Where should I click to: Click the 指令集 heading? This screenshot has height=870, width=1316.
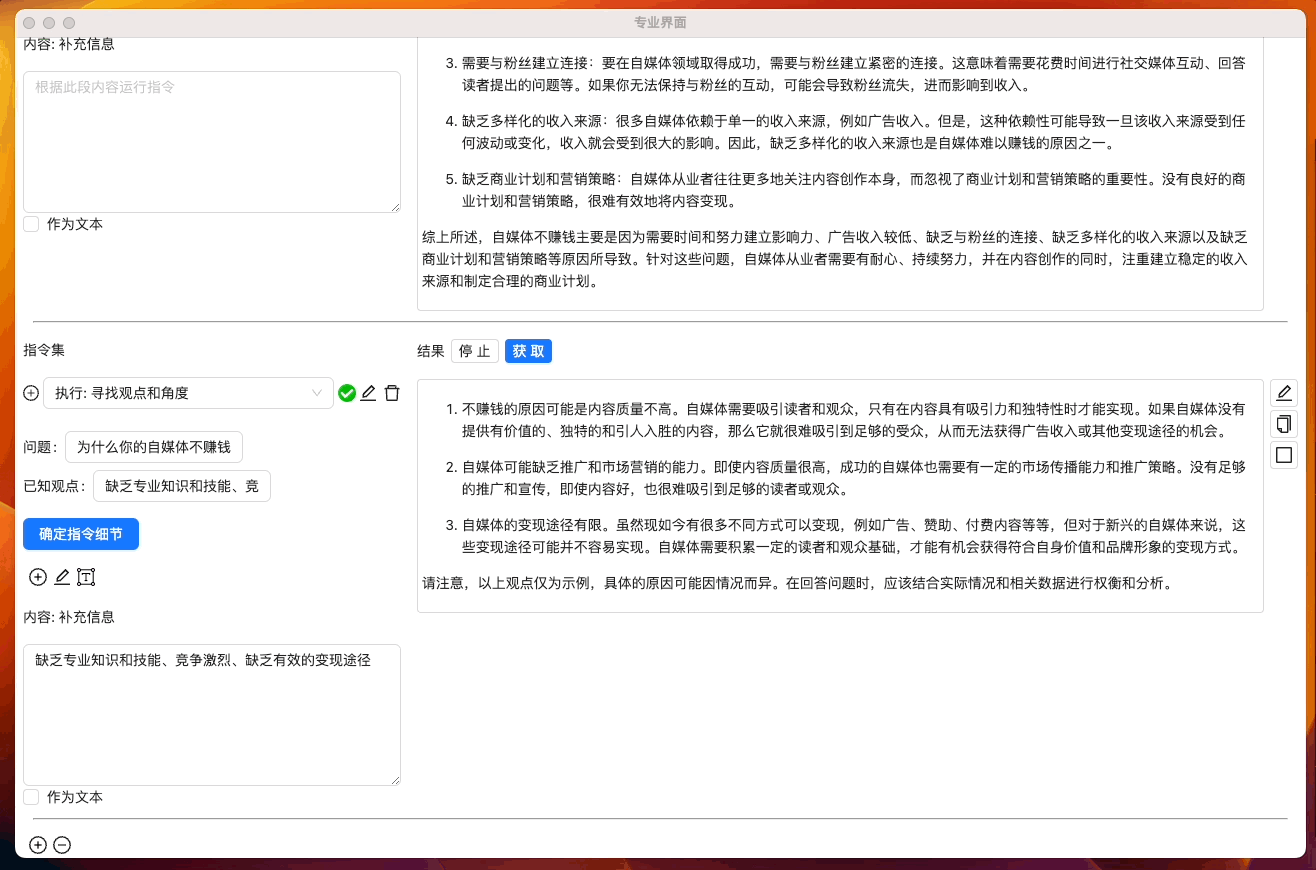tap(44, 350)
